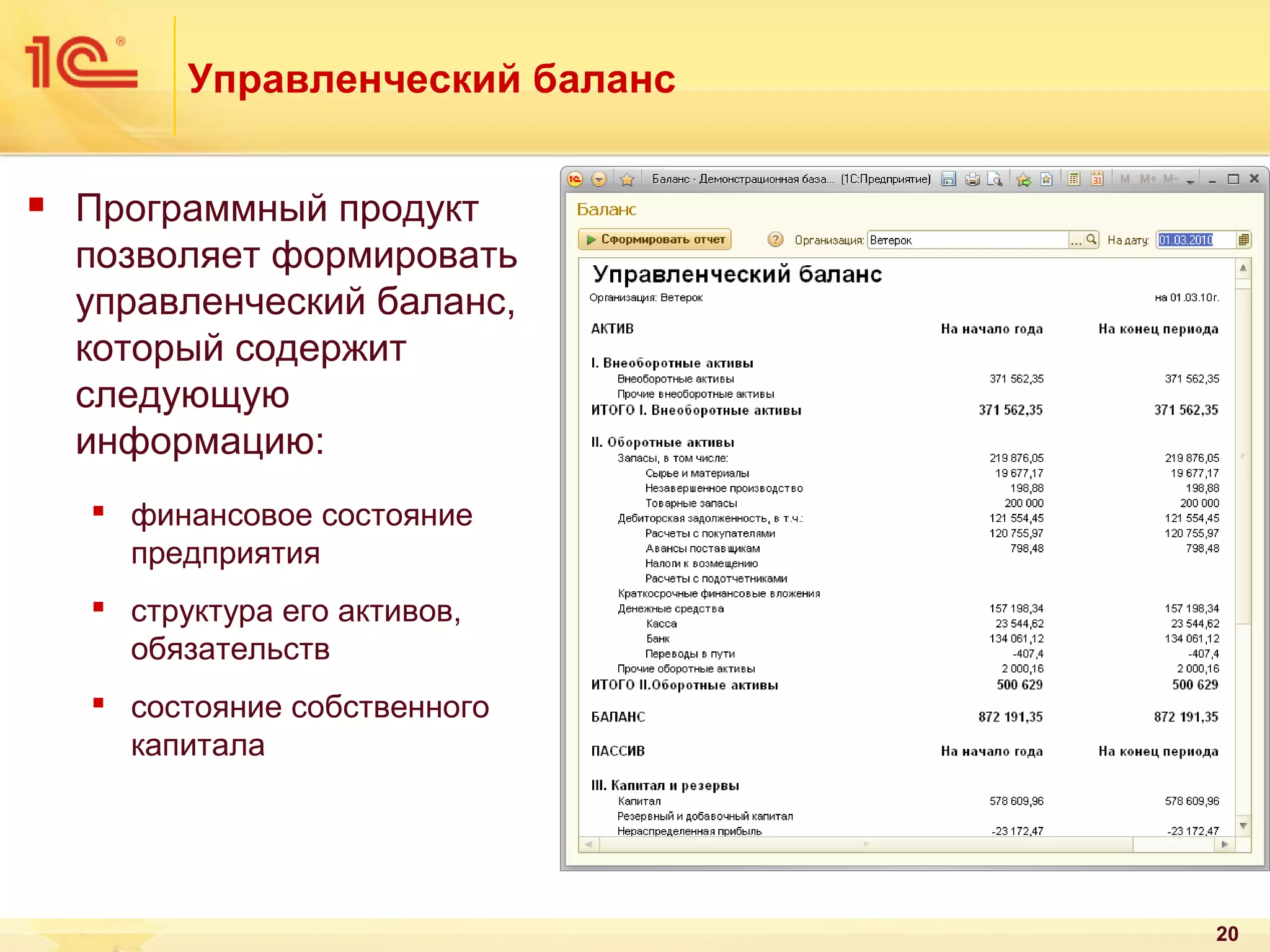Viewport: 1270px width, 952px height.
Task: Select the Авансы поставщикам row
Action: click(905, 549)
